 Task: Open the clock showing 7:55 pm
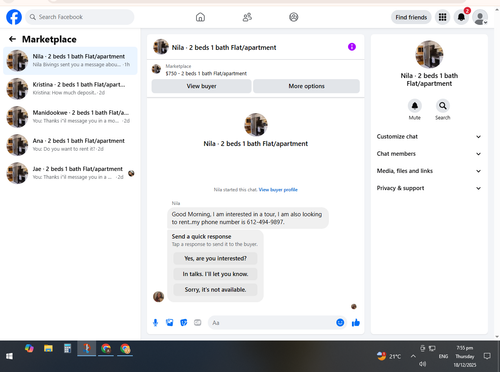[465, 356]
